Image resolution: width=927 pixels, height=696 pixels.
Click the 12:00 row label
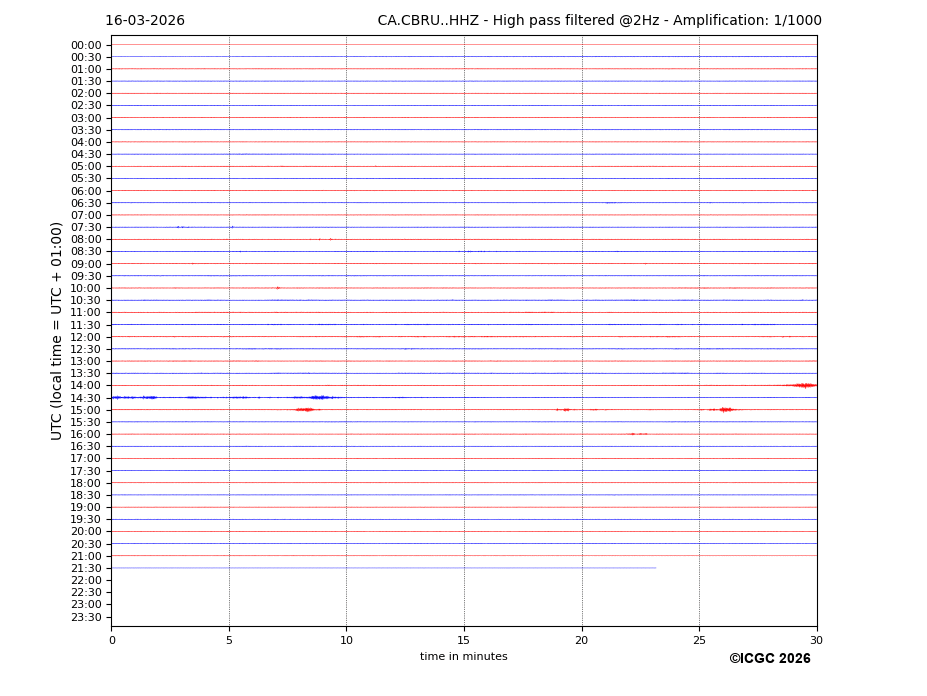[x=86, y=337]
